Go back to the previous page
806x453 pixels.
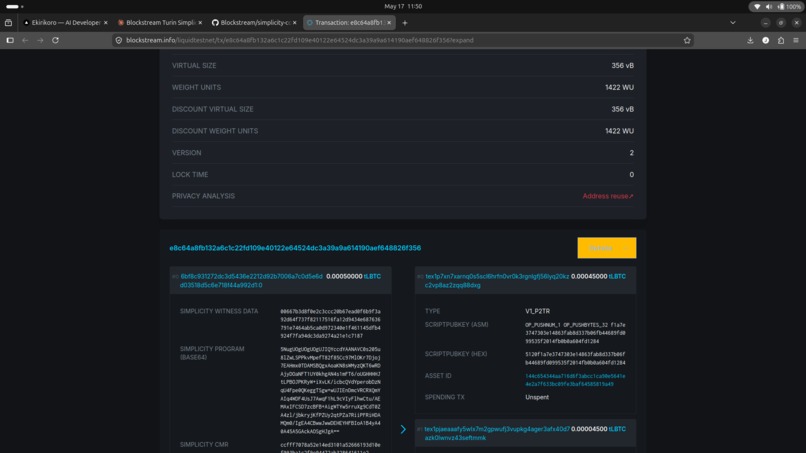(x=25, y=40)
